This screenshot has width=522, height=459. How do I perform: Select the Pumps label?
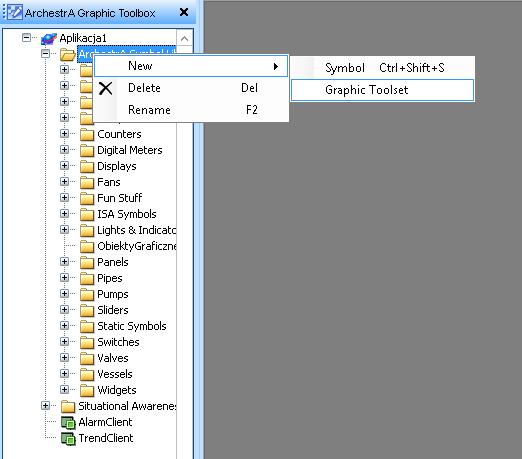[x=113, y=294]
